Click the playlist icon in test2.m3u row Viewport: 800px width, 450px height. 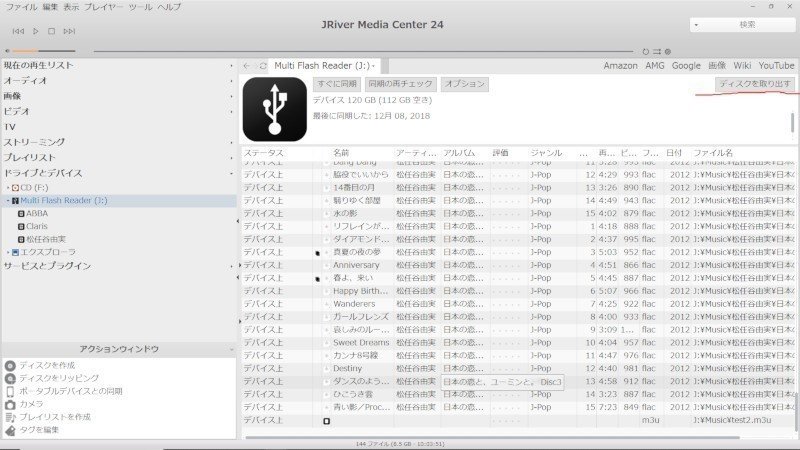(327, 421)
